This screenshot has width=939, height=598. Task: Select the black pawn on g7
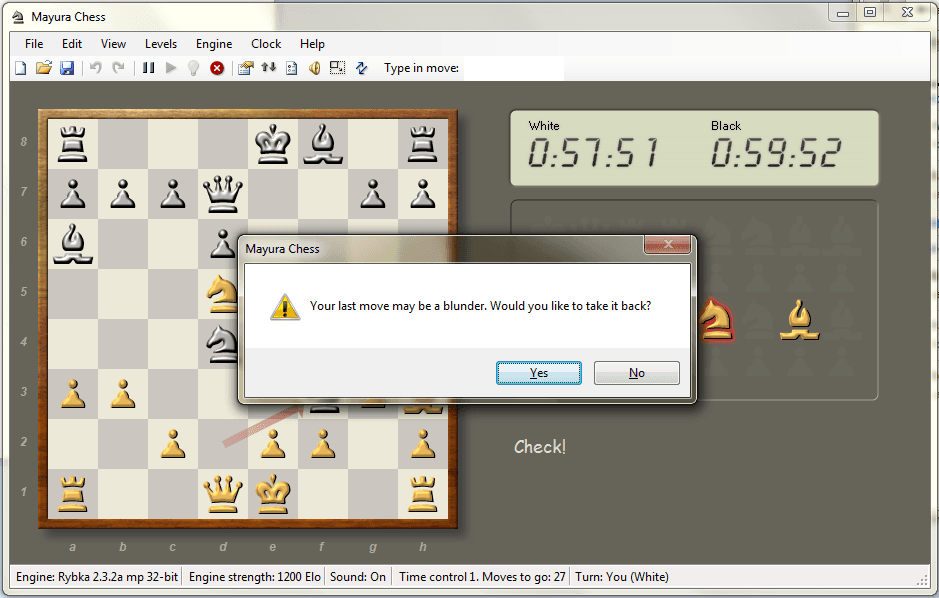point(373,194)
